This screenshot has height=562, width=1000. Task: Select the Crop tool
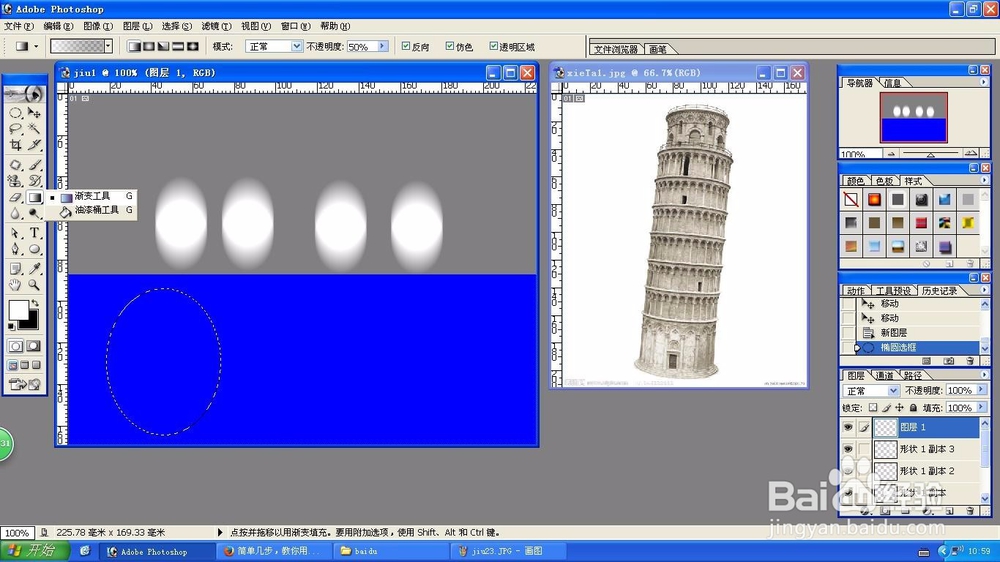[x=15, y=145]
